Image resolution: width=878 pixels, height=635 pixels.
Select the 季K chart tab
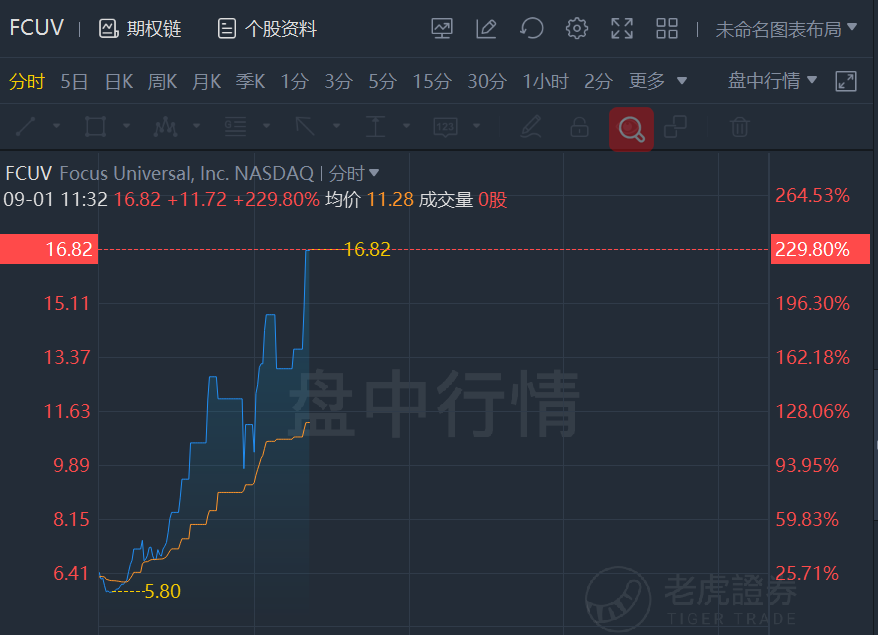[x=250, y=82]
